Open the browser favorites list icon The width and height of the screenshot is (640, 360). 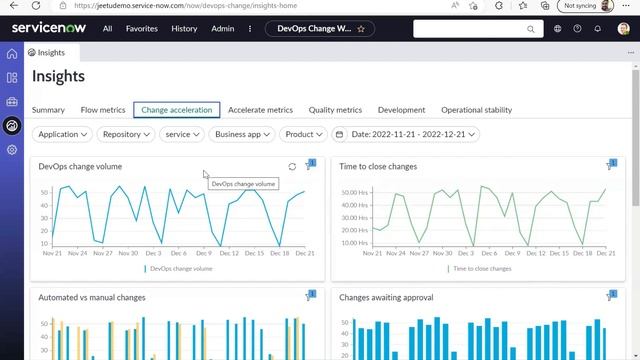coord(523,6)
